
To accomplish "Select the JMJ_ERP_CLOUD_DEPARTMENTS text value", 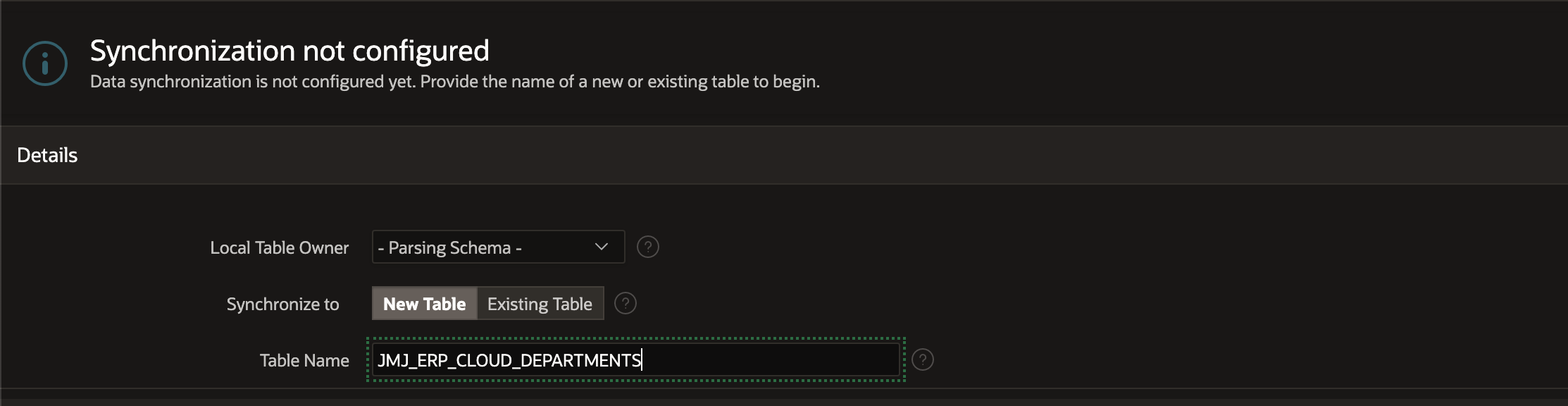I will coord(509,360).
